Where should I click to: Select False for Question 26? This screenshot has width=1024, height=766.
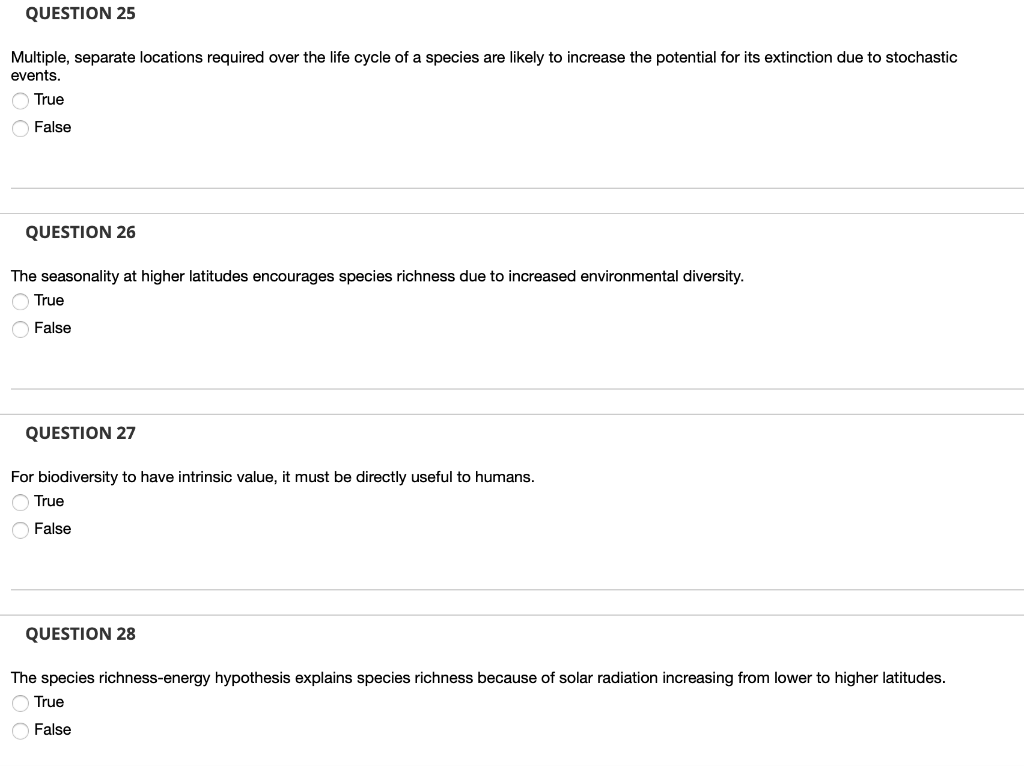pos(20,328)
